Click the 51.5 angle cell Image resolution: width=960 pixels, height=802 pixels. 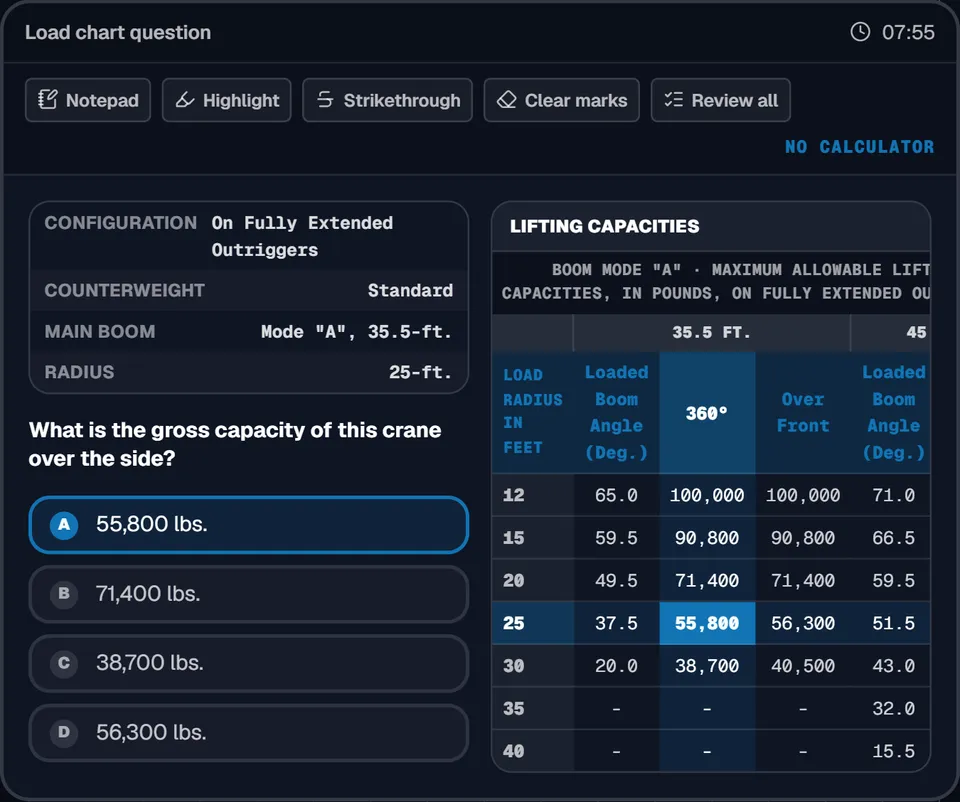click(x=893, y=623)
